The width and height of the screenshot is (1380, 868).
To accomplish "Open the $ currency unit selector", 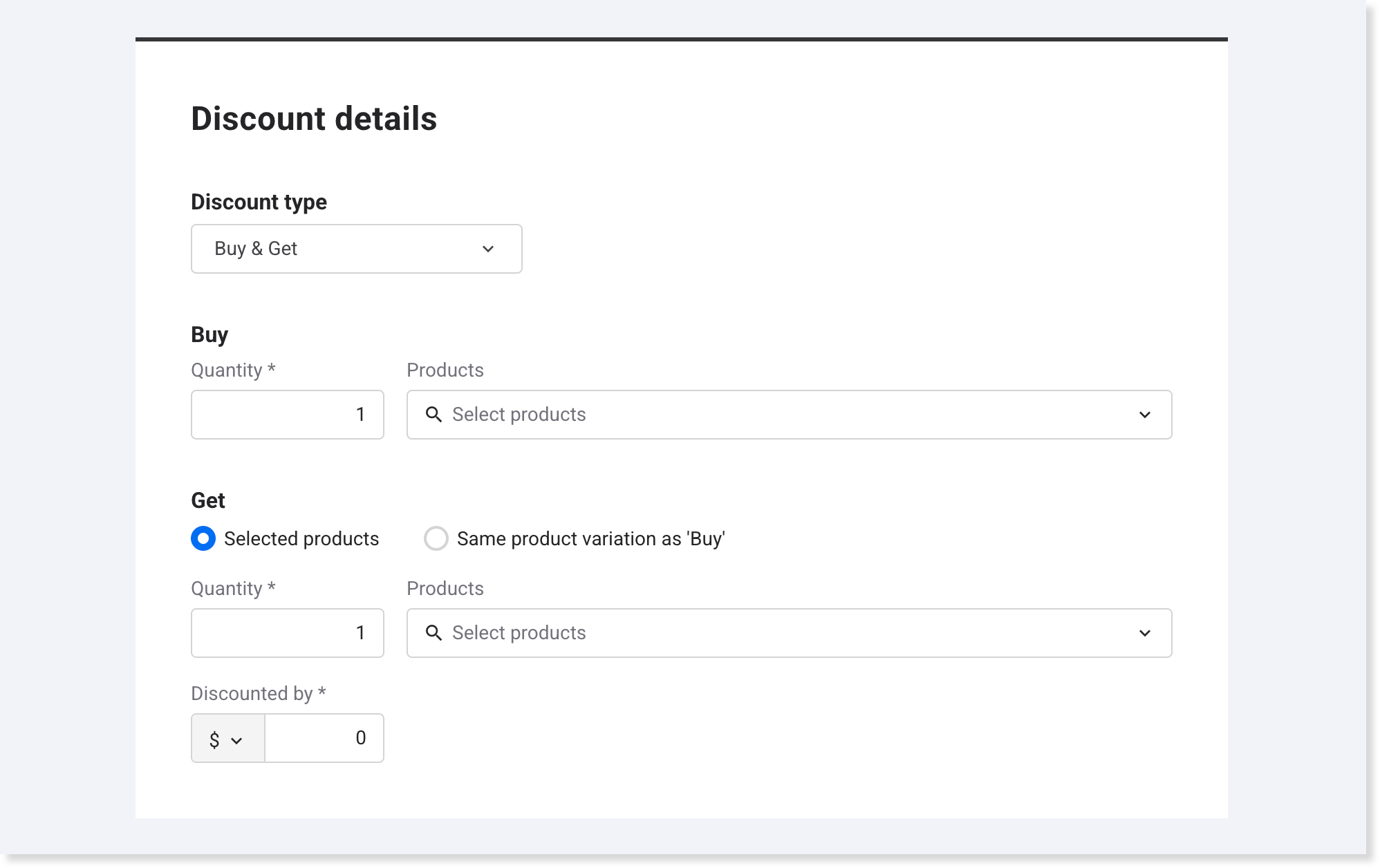I will 215,739.
